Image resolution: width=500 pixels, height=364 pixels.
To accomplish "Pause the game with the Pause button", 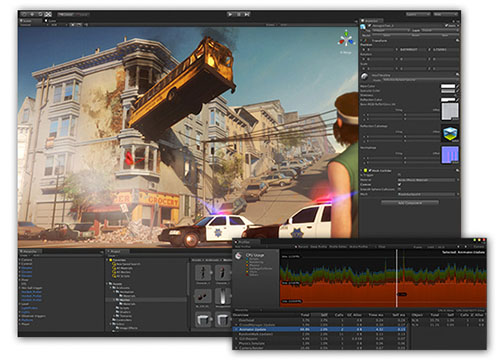I will (239, 14).
